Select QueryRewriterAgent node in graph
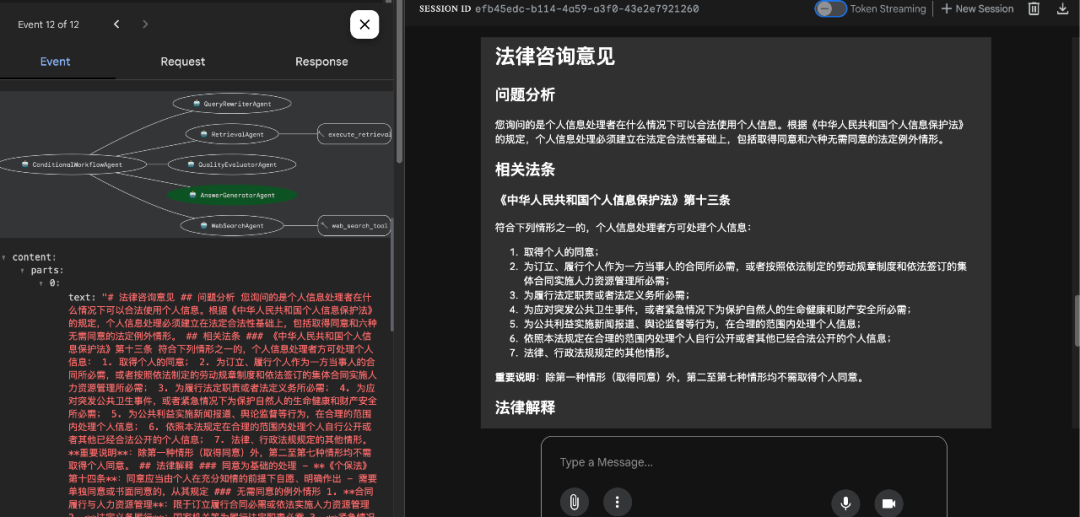1080x517 pixels. click(x=232, y=104)
